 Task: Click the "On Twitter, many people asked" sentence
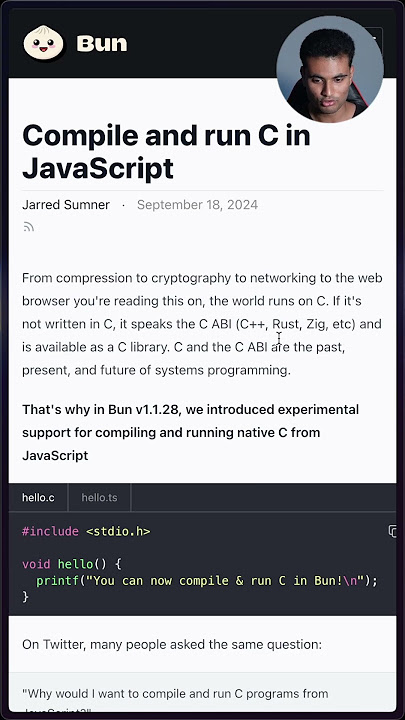172,644
